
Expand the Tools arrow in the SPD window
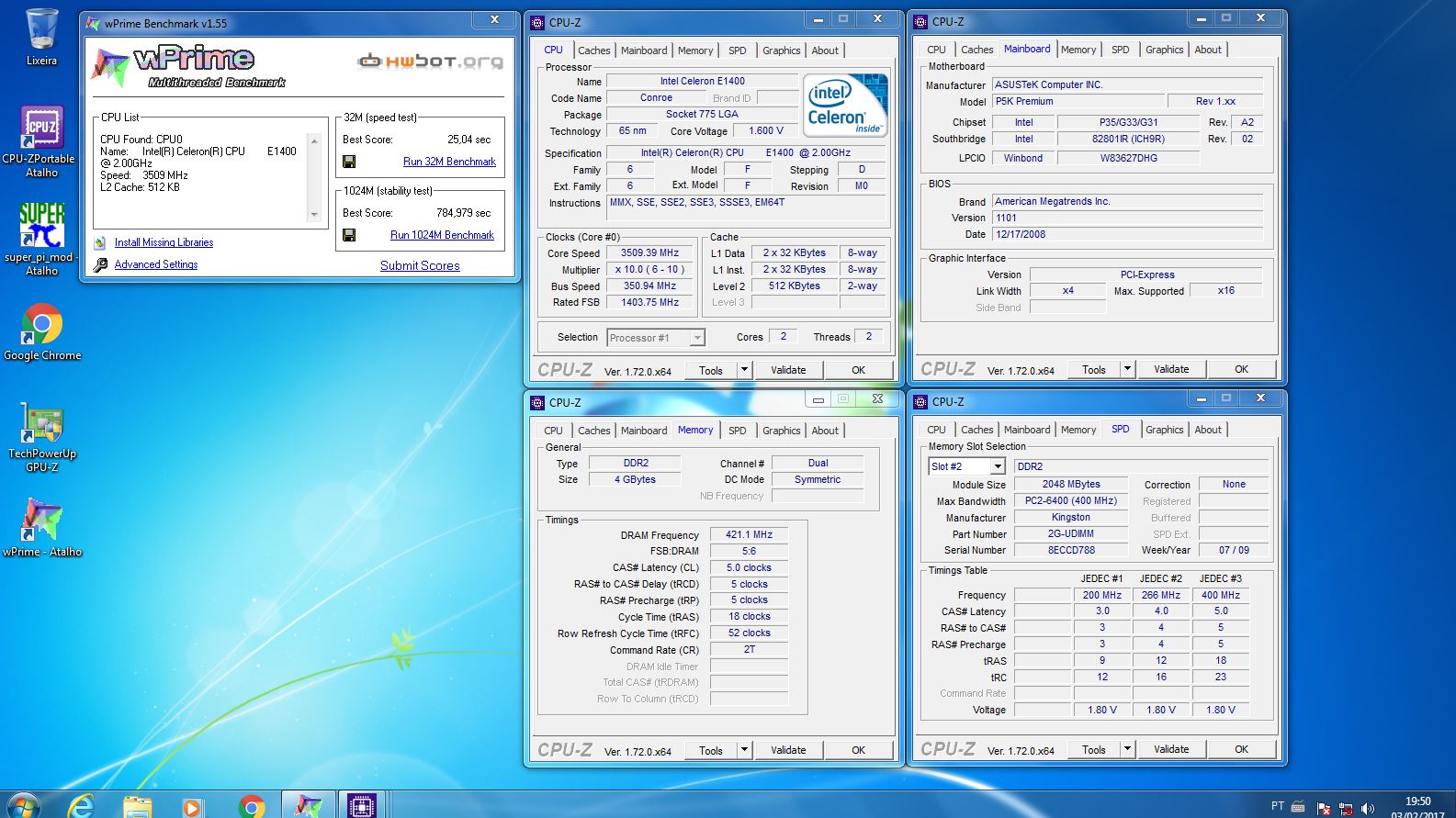coord(1127,749)
